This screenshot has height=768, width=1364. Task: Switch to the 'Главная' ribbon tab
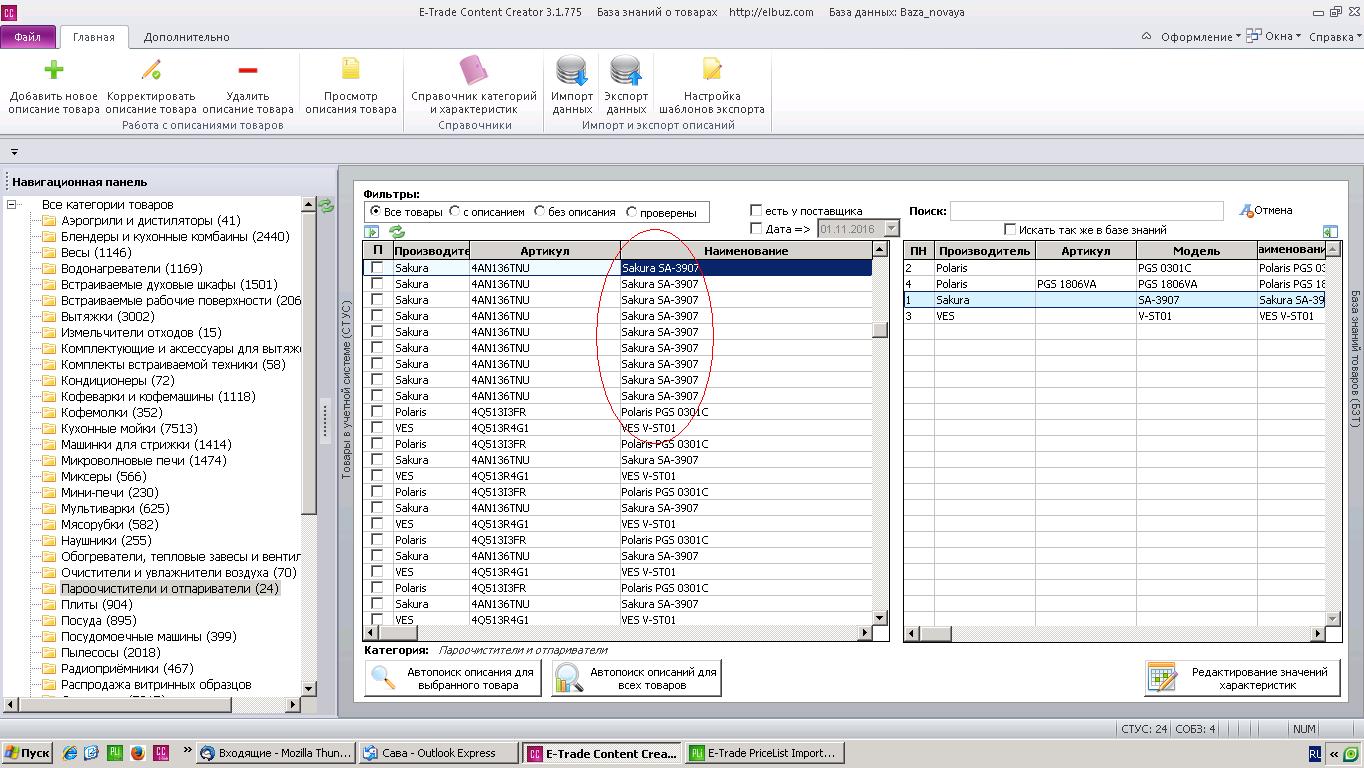click(94, 37)
